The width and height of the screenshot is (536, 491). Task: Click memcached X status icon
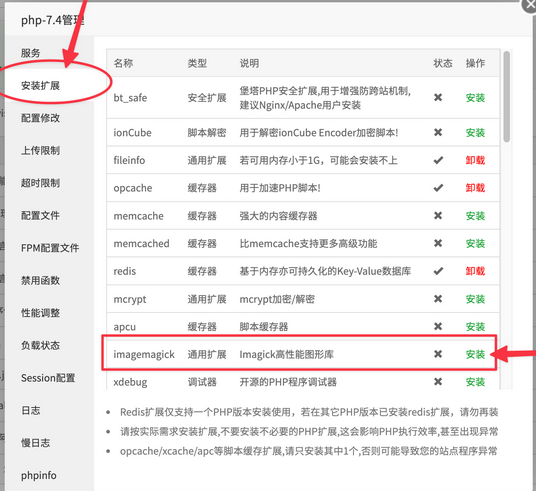click(438, 243)
